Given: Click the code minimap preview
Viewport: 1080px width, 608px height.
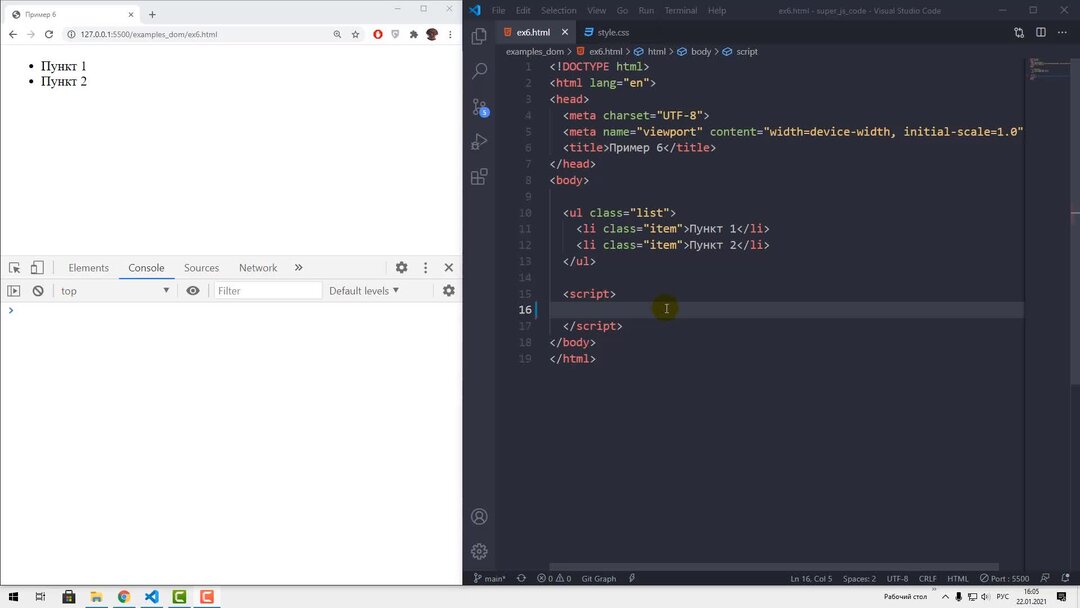Looking at the screenshot, I should click(x=1049, y=69).
